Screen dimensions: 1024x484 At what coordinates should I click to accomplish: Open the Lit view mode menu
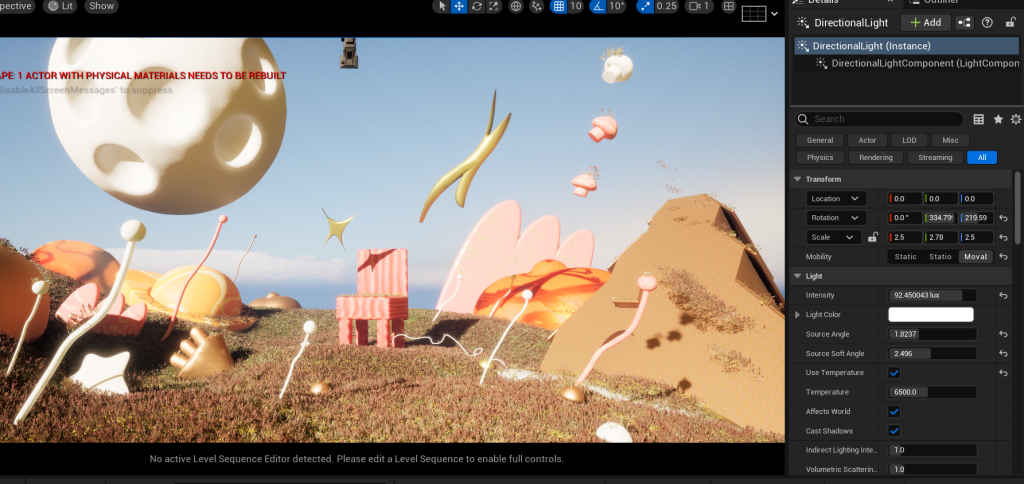coord(60,6)
